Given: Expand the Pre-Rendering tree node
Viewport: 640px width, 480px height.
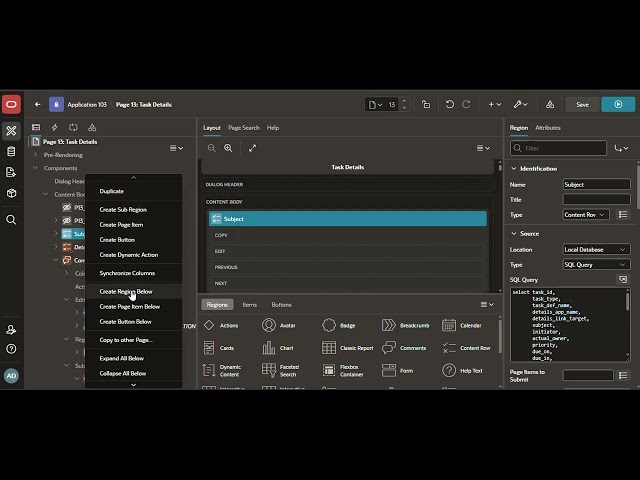Looking at the screenshot, I should click(35, 155).
